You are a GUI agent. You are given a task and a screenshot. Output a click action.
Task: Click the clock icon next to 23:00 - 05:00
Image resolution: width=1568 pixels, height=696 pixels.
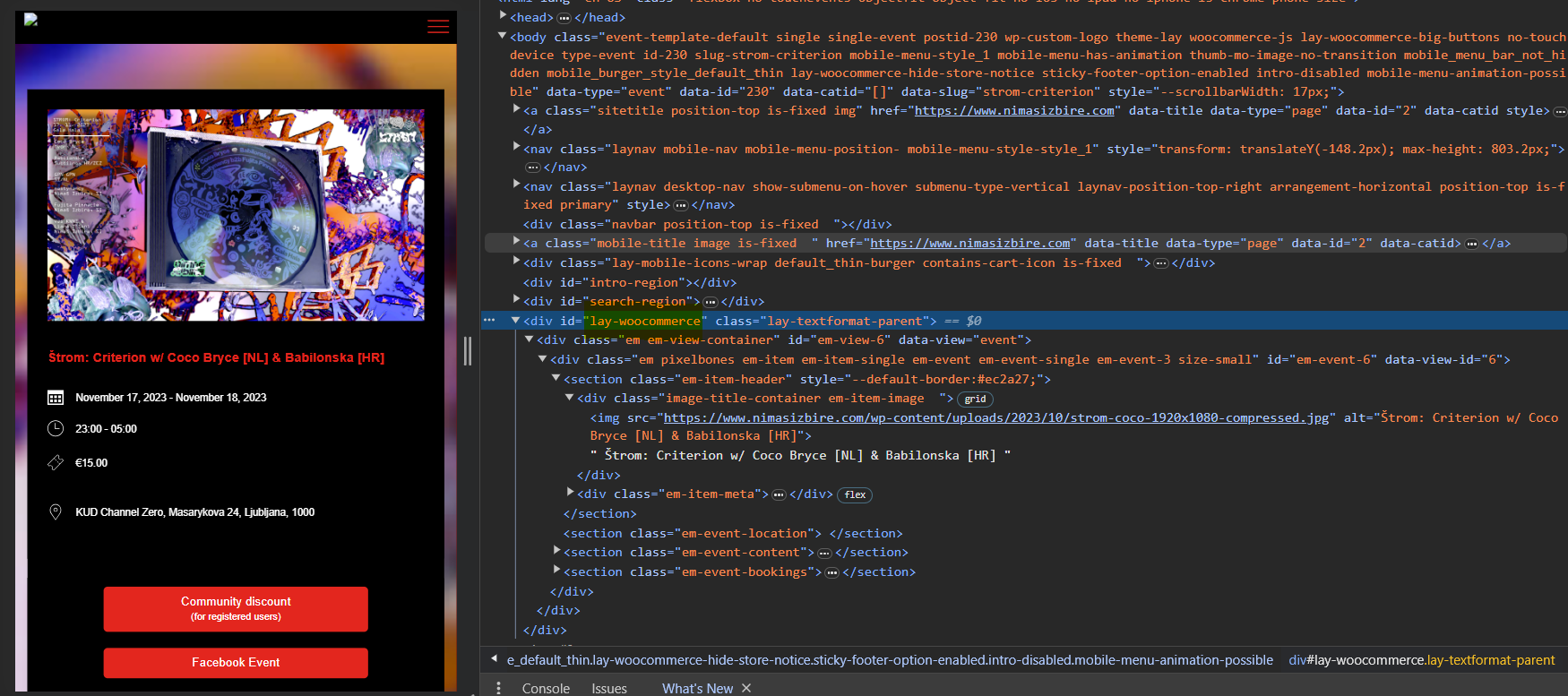tap(56, 428)
